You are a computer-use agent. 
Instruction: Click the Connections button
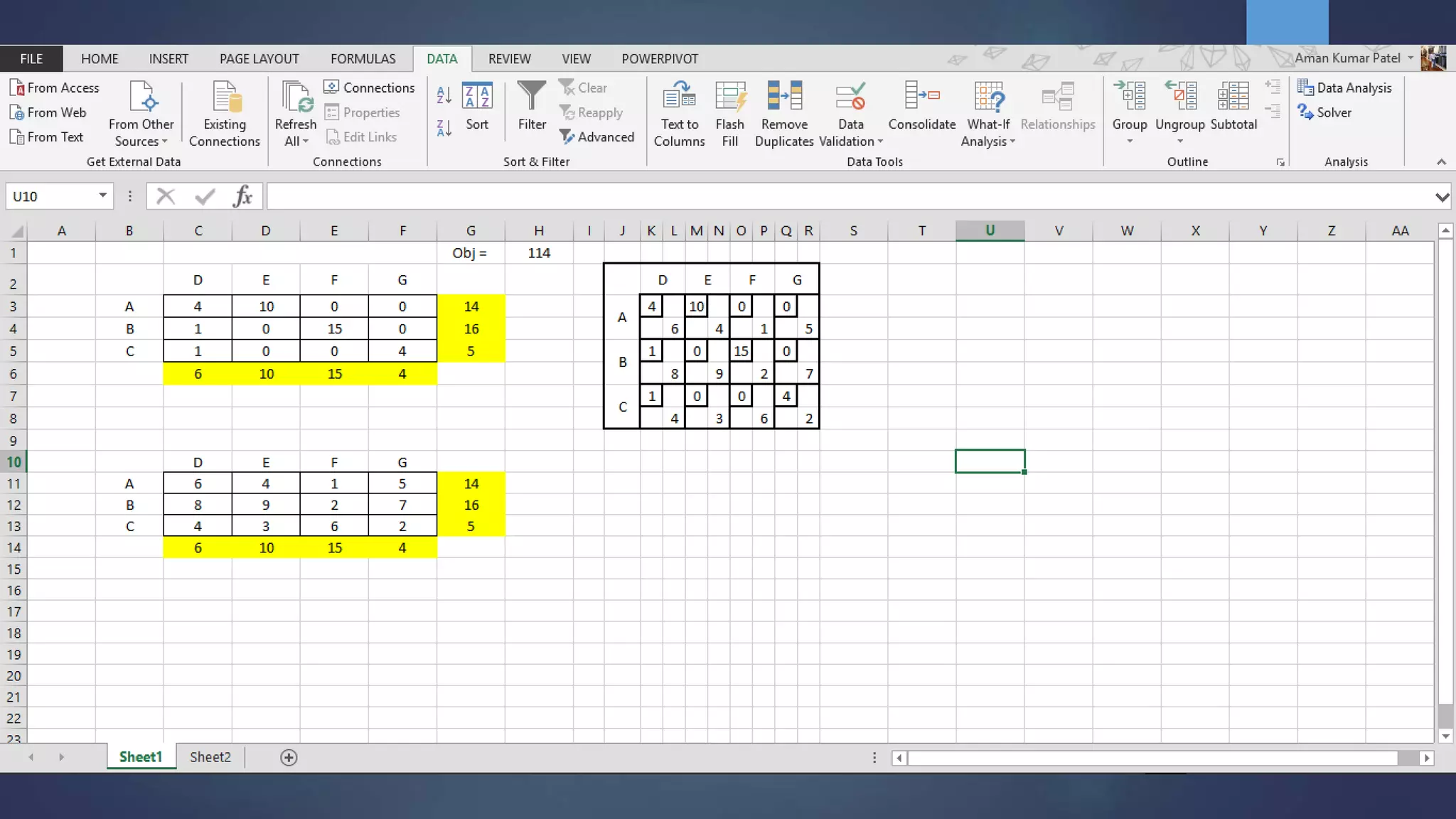pos(369,87)
